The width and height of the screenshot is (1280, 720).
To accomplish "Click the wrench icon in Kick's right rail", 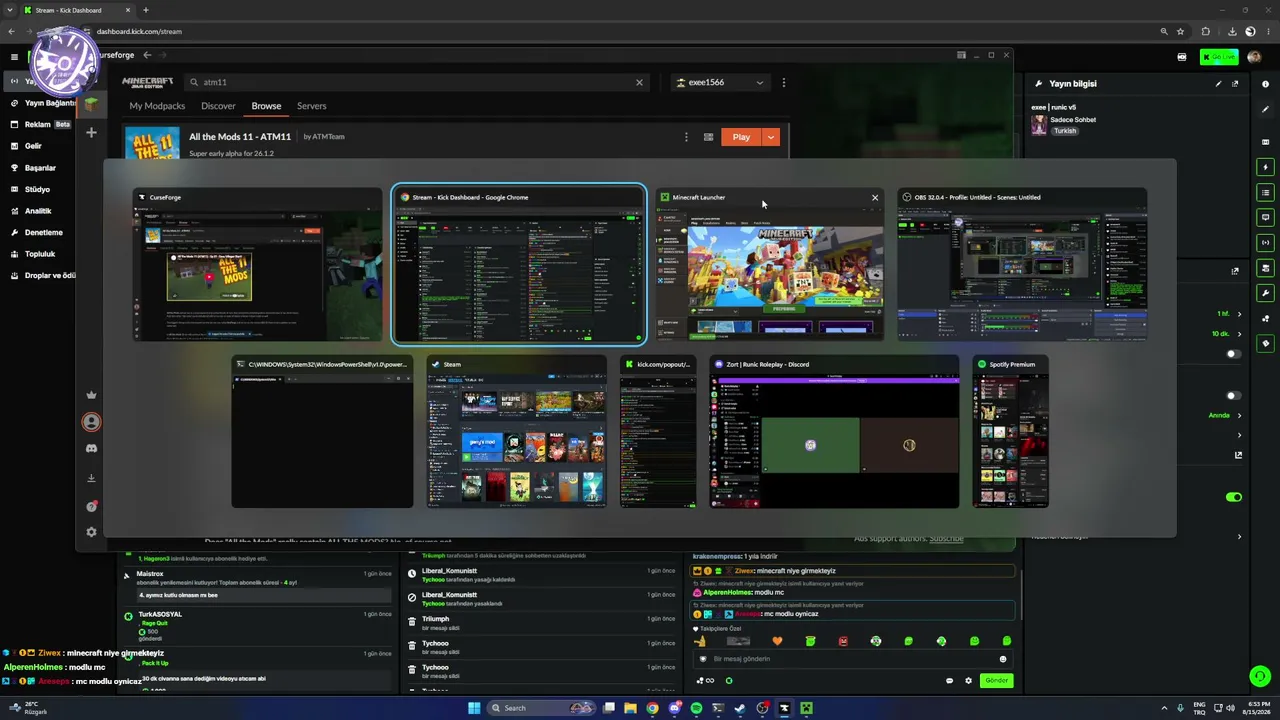I will 1265,293.
